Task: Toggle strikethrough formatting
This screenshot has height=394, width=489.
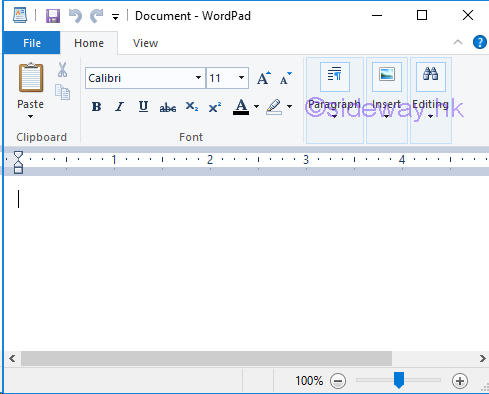Action: [168, 107]
